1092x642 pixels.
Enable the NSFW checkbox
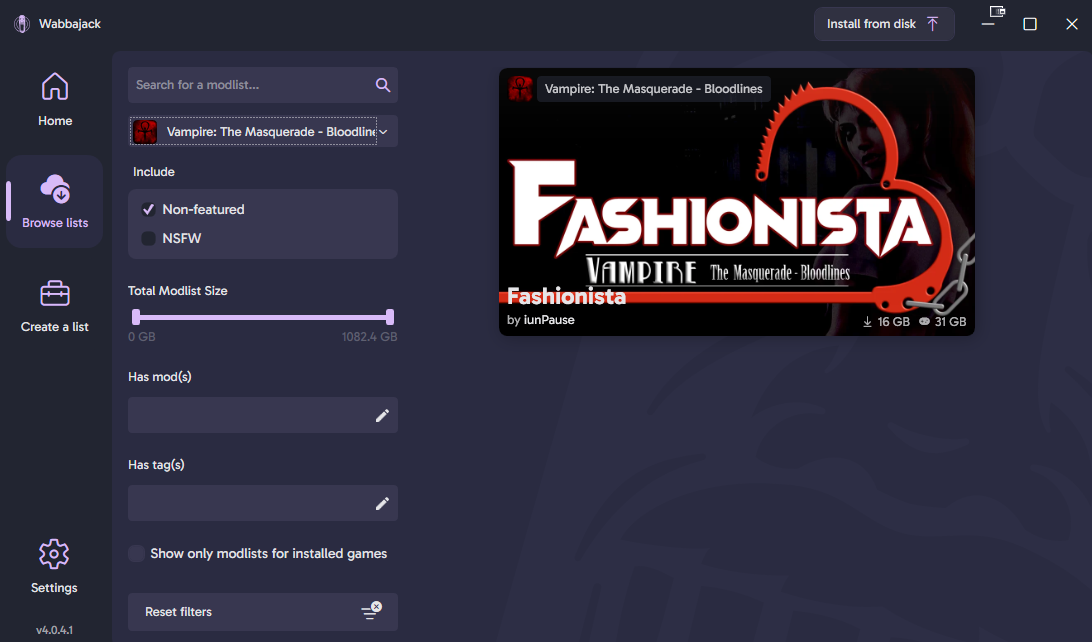click(x=148, y=238)
